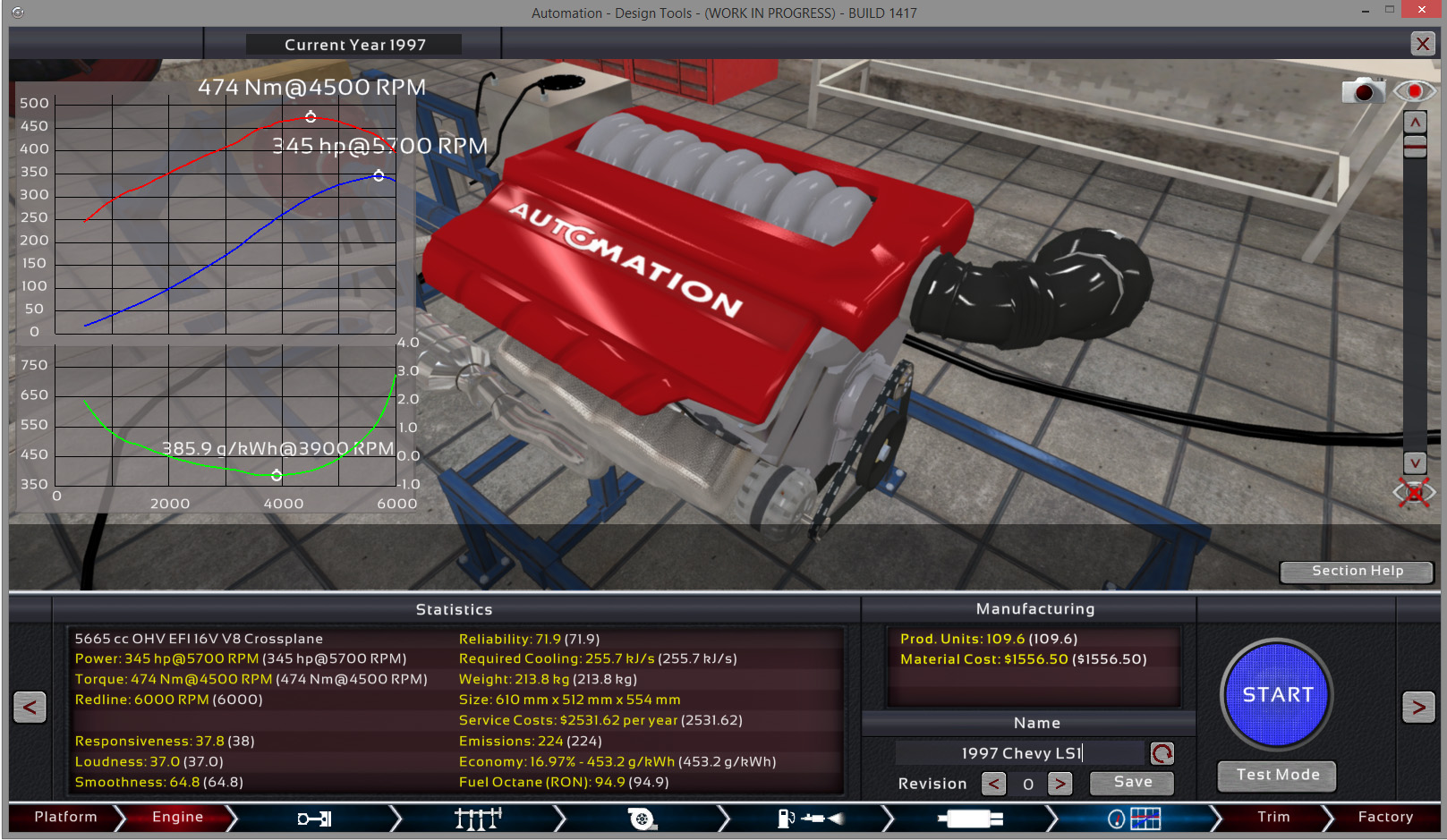The height and width of the screenshot is (840, 1447).
Task: Click the engine name input field
Action: click(x=1021, y=753)
